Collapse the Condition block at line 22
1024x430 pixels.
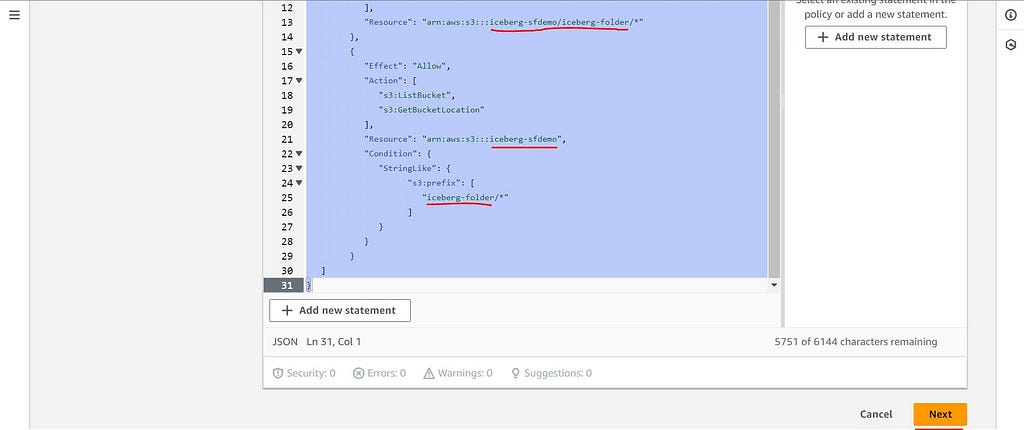pos(299,154)
